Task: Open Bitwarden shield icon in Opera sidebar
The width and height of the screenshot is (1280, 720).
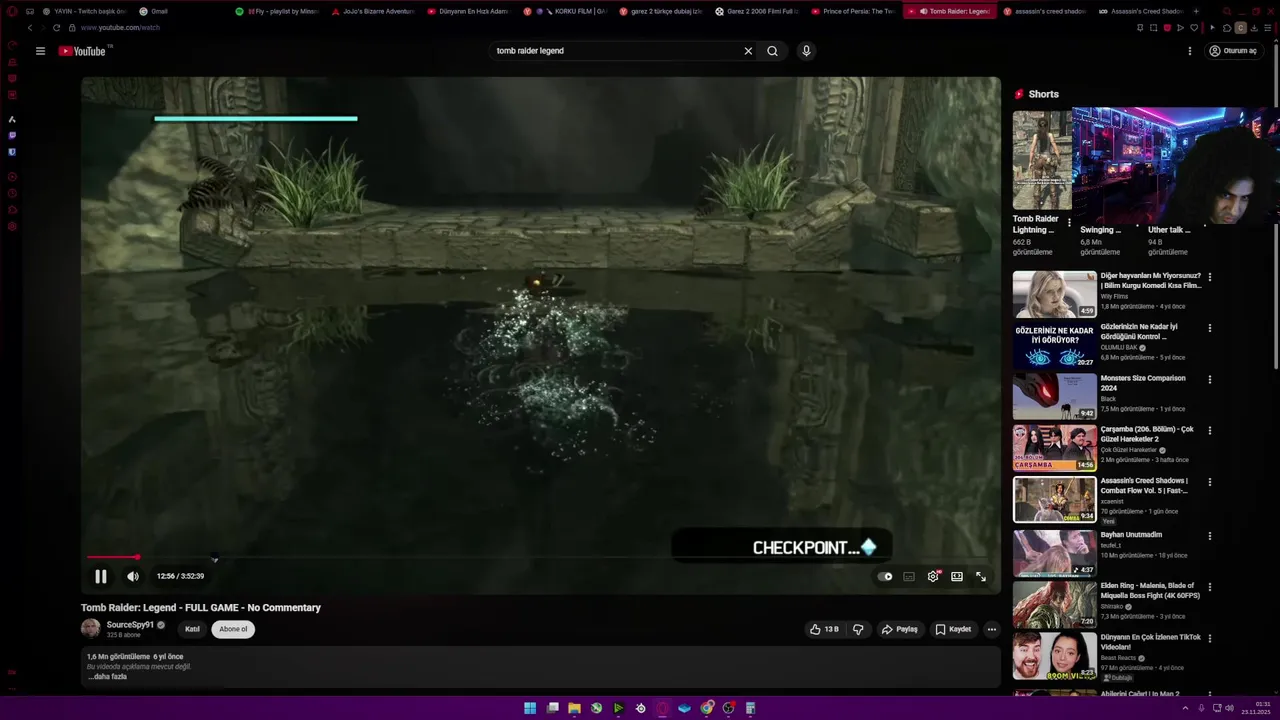Action: coord(12,152)
